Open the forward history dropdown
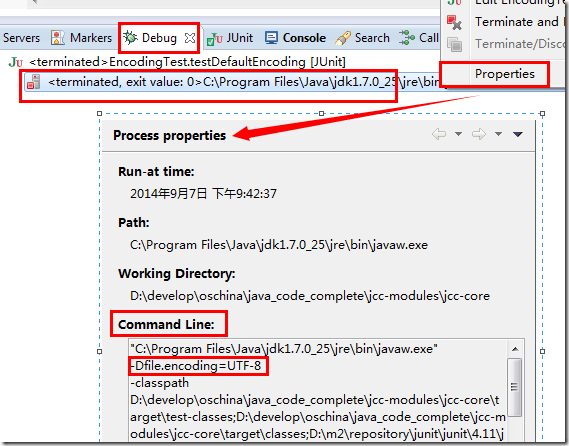 (498, 134)
